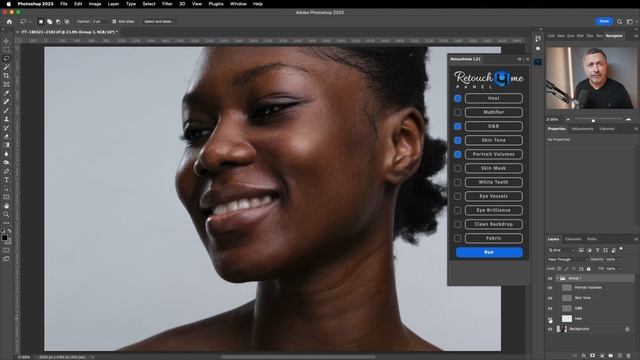The width and height of the screenshot is (640, 360).
Task: Select the Brush tool
Action: click(6, 111)
